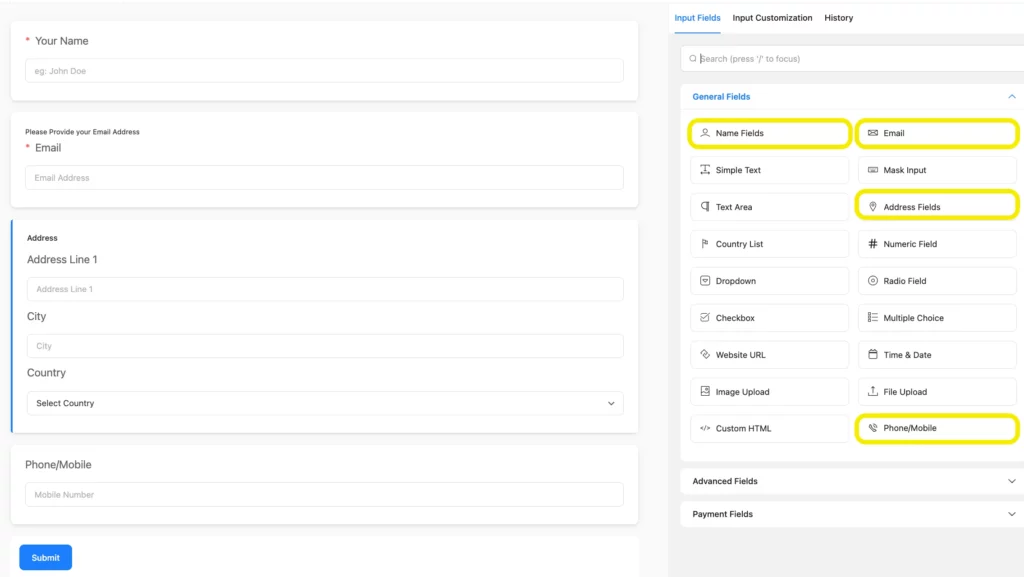Viewport: 1024px width, 577px height.
Task: Click the Mobile Number input
Action: [x=325, y=495]
